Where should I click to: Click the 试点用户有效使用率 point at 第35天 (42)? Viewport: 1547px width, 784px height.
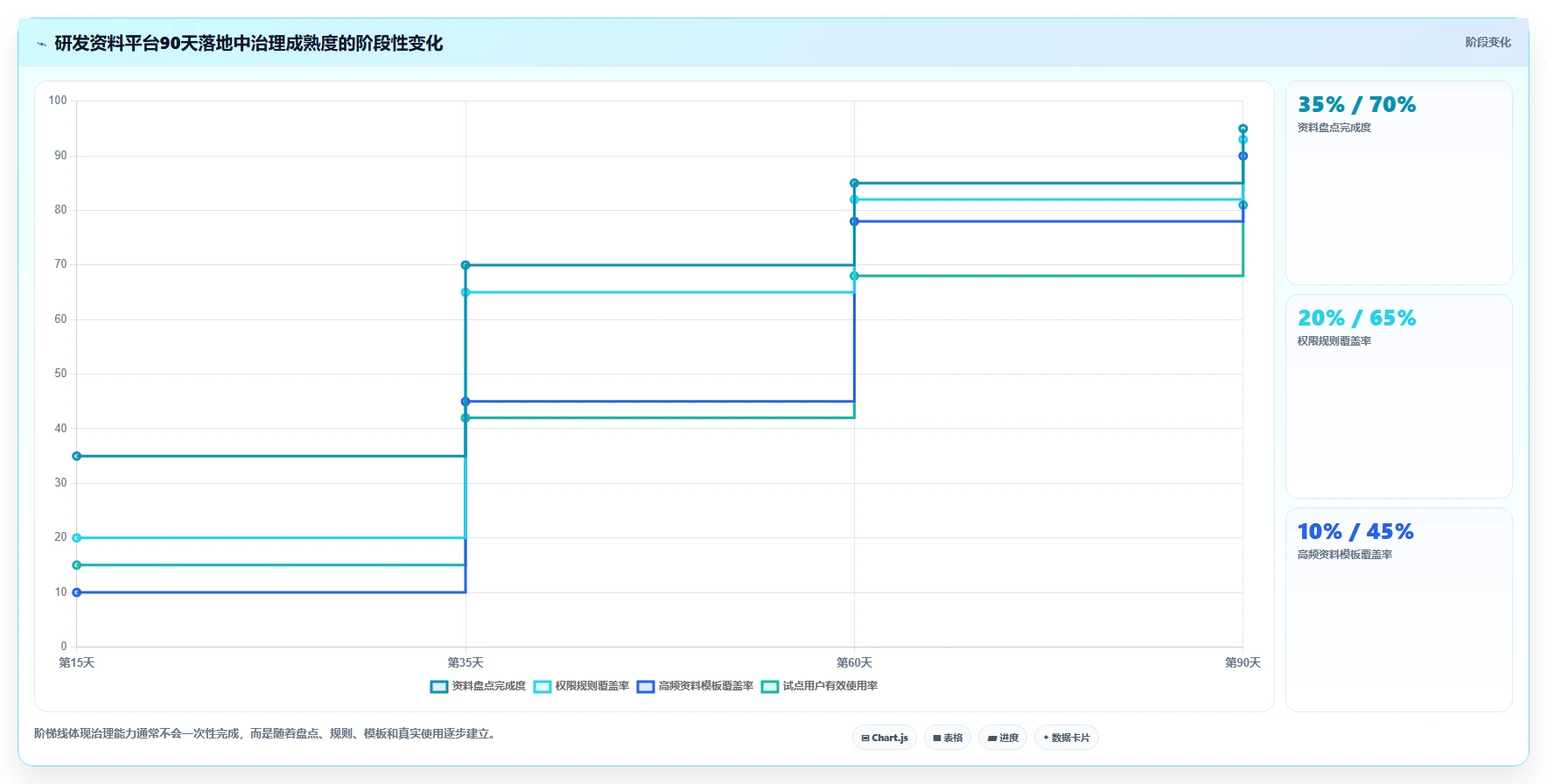[465, 418]
